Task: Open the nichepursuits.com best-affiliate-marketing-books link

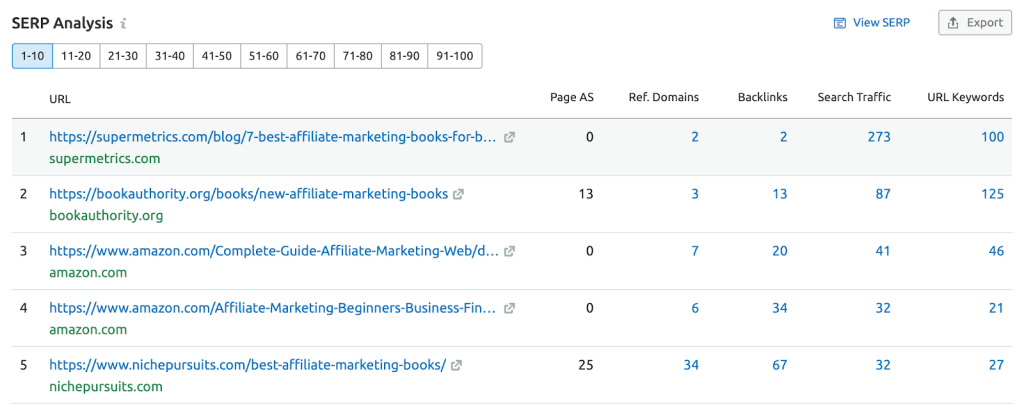Action: click(248, 365)
